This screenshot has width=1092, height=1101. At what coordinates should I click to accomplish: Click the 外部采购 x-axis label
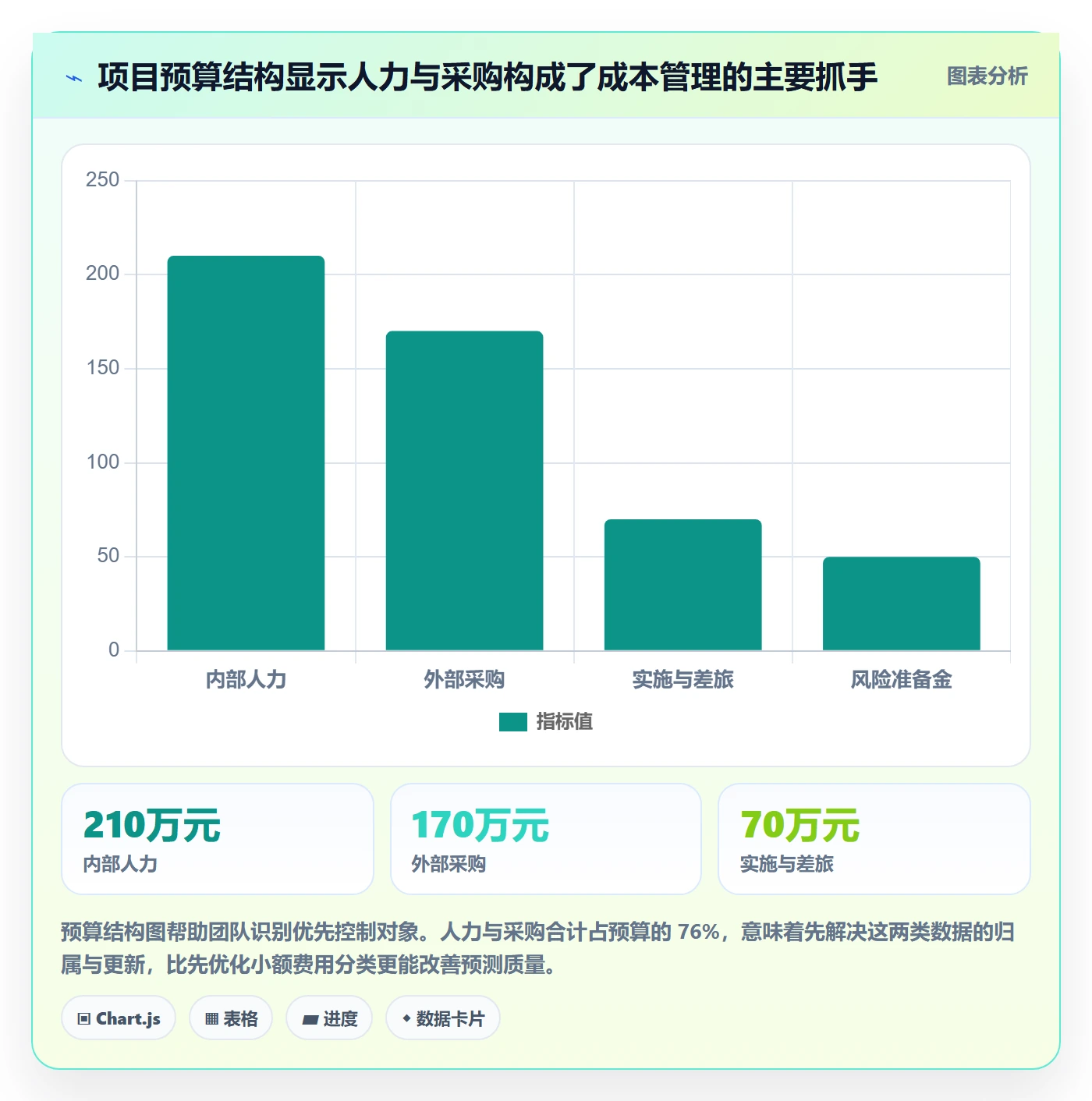464,680
